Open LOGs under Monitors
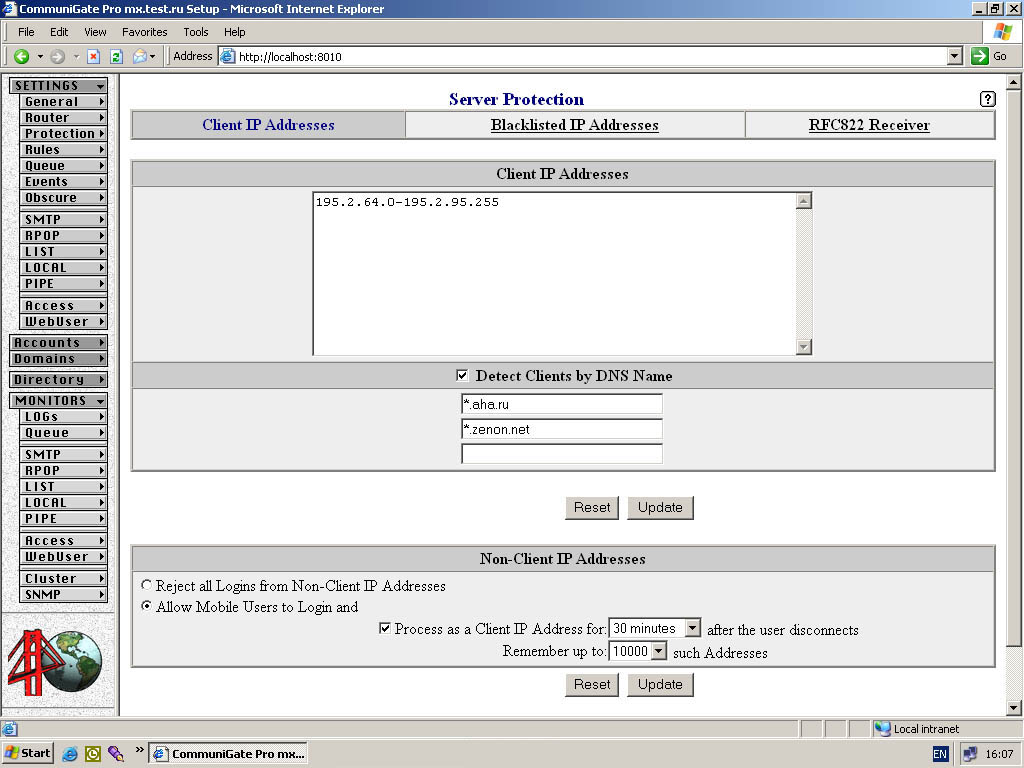Image resolution: width=1024 pixels, height=768 pixels. pos(64,416)
